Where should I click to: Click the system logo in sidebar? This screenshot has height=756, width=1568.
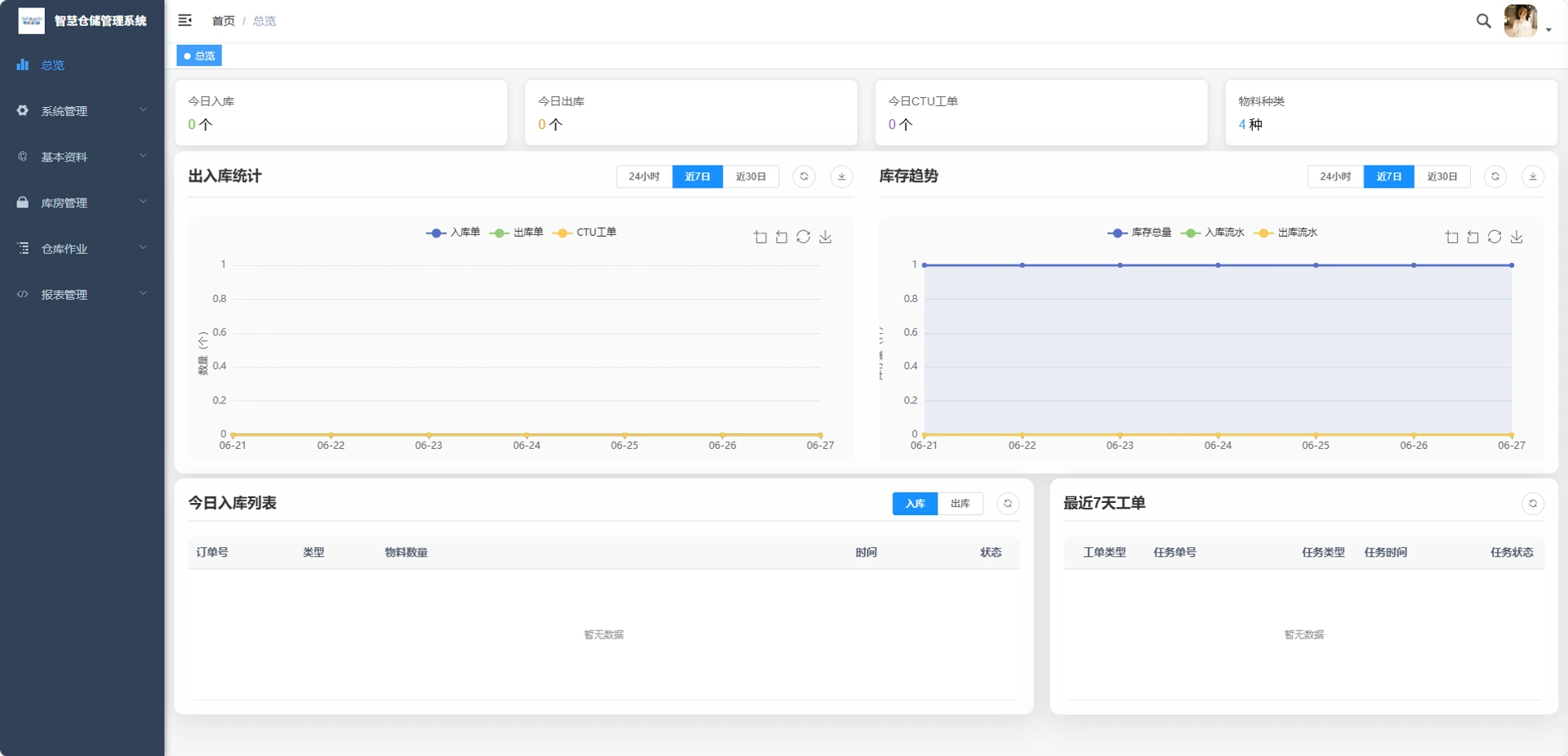coord(31,20)
